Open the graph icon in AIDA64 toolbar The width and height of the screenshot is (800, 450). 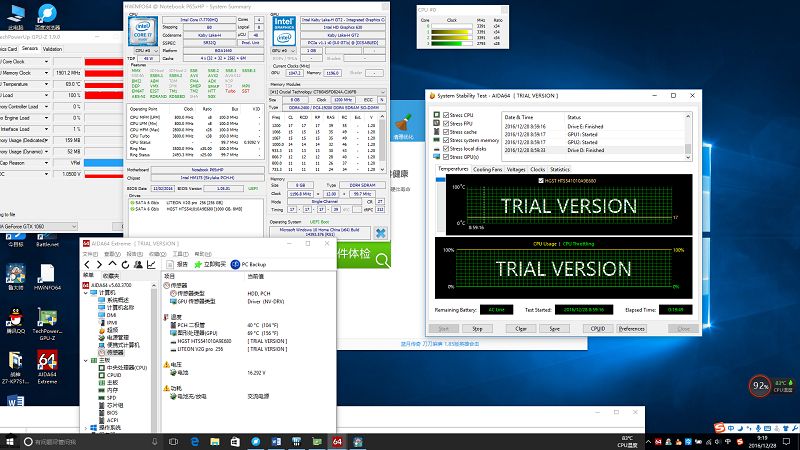click(x=151, y=264)
